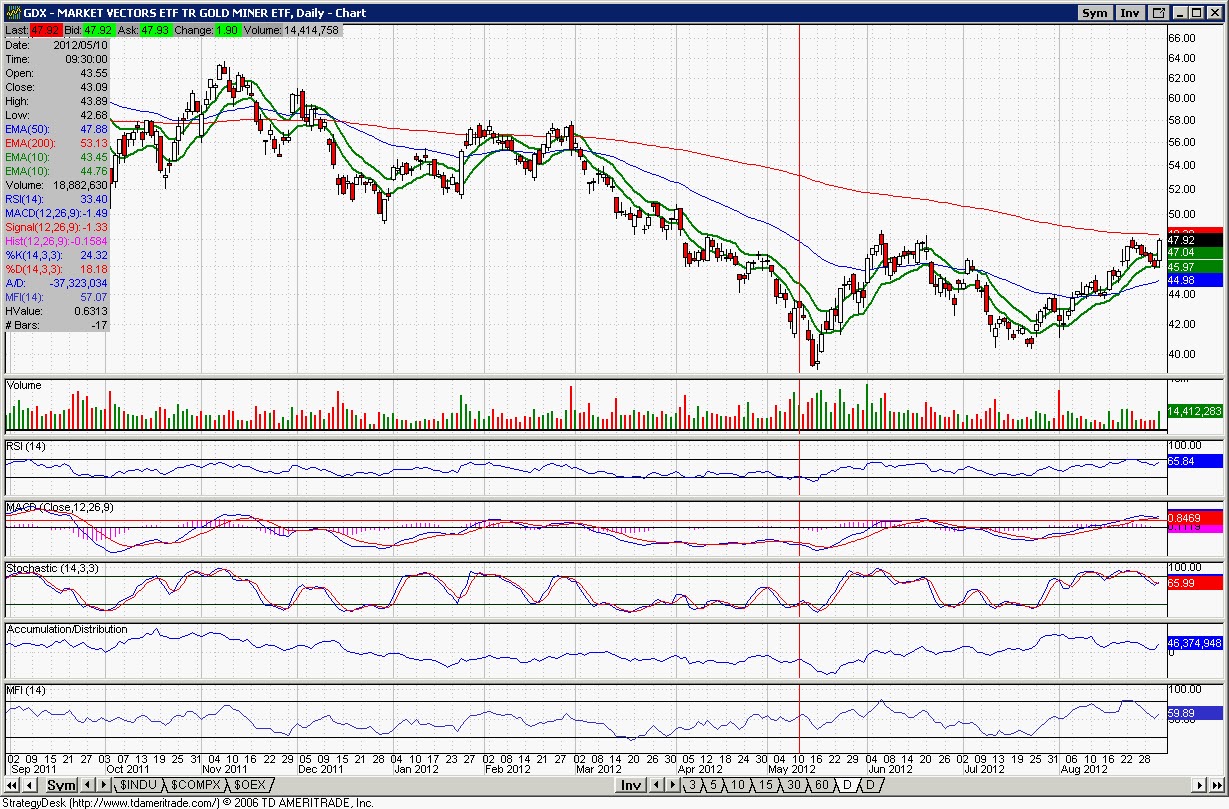
Task: Click the 'MFI (14)' panel title
Action: pos(27,691)
